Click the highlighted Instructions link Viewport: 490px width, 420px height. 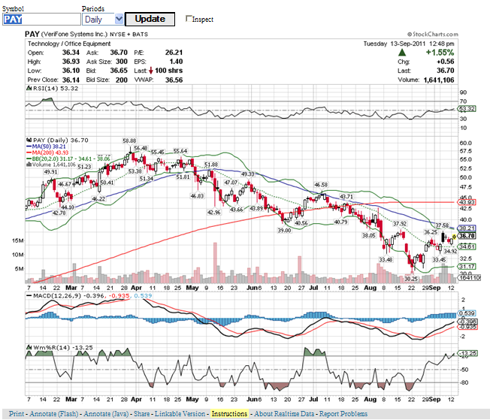[230, 414]
